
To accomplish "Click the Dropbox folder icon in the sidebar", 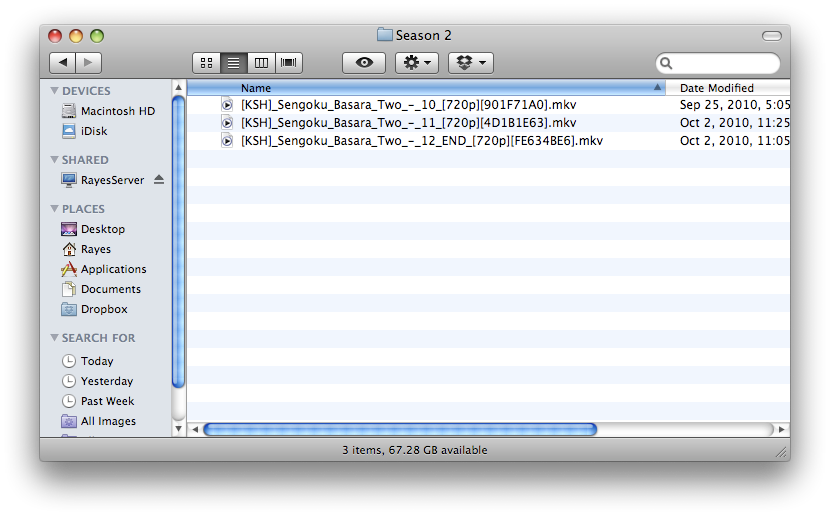I will click(69, 309).
